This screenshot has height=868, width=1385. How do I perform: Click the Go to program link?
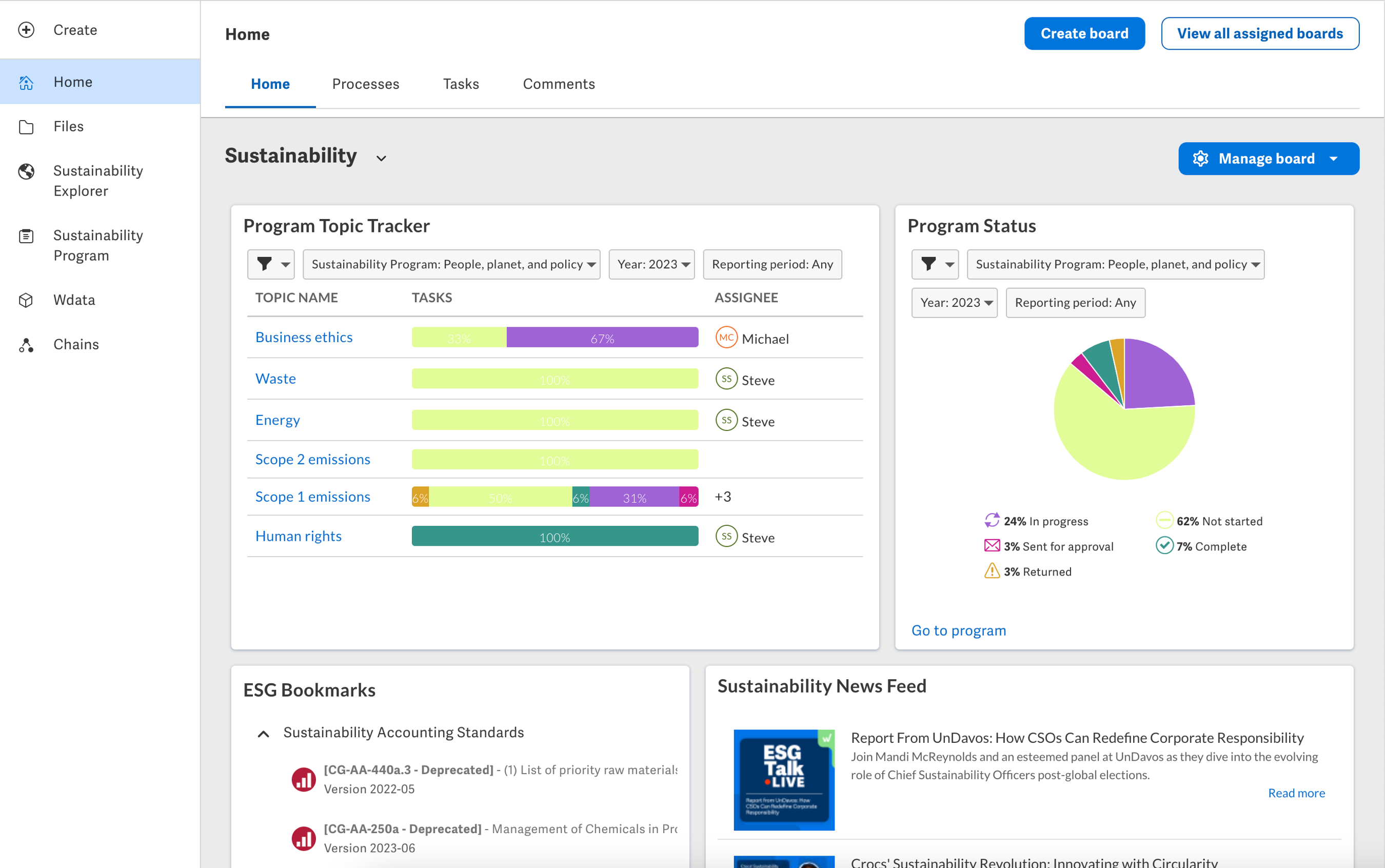(x=959, y=630)
